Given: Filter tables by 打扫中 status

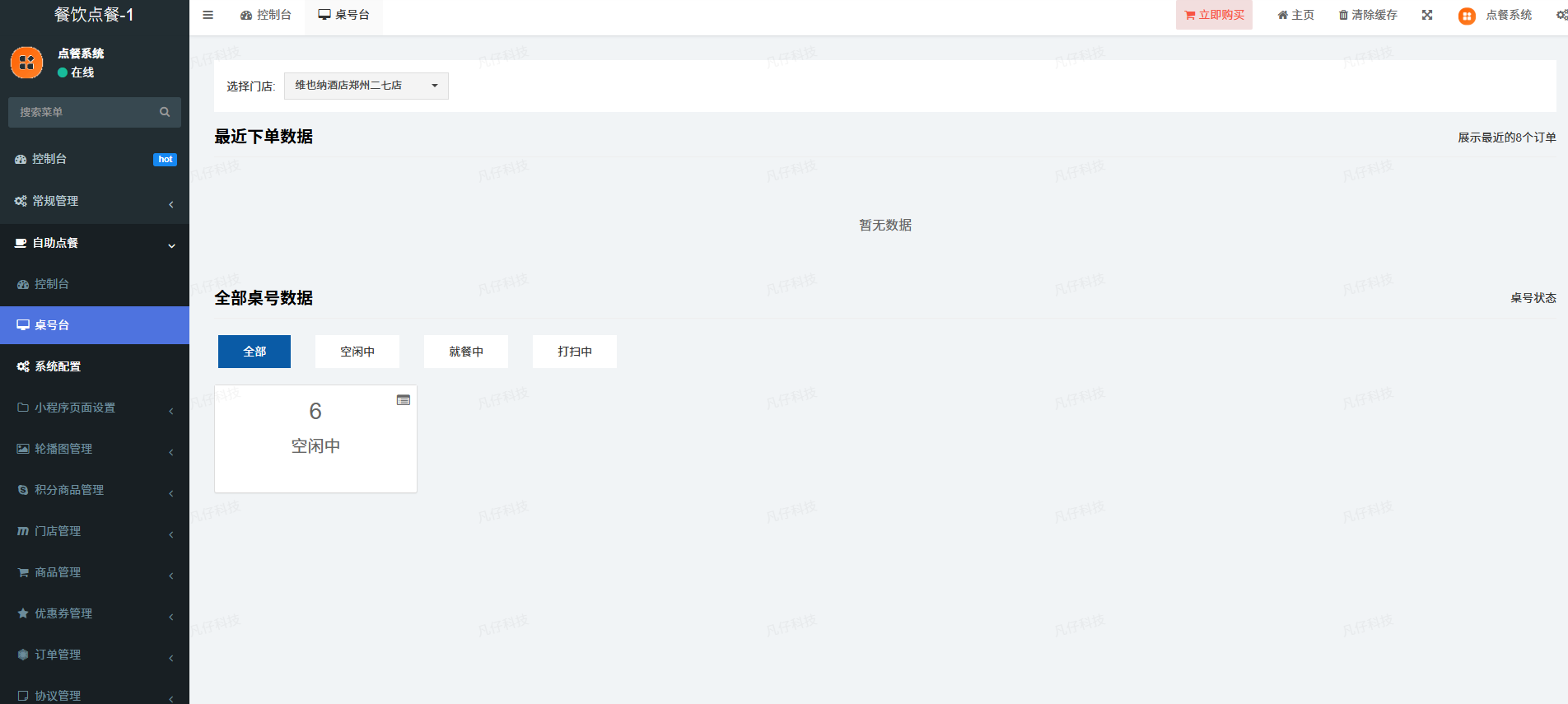Looking at the screenshot, I should [x=574, y=352].
